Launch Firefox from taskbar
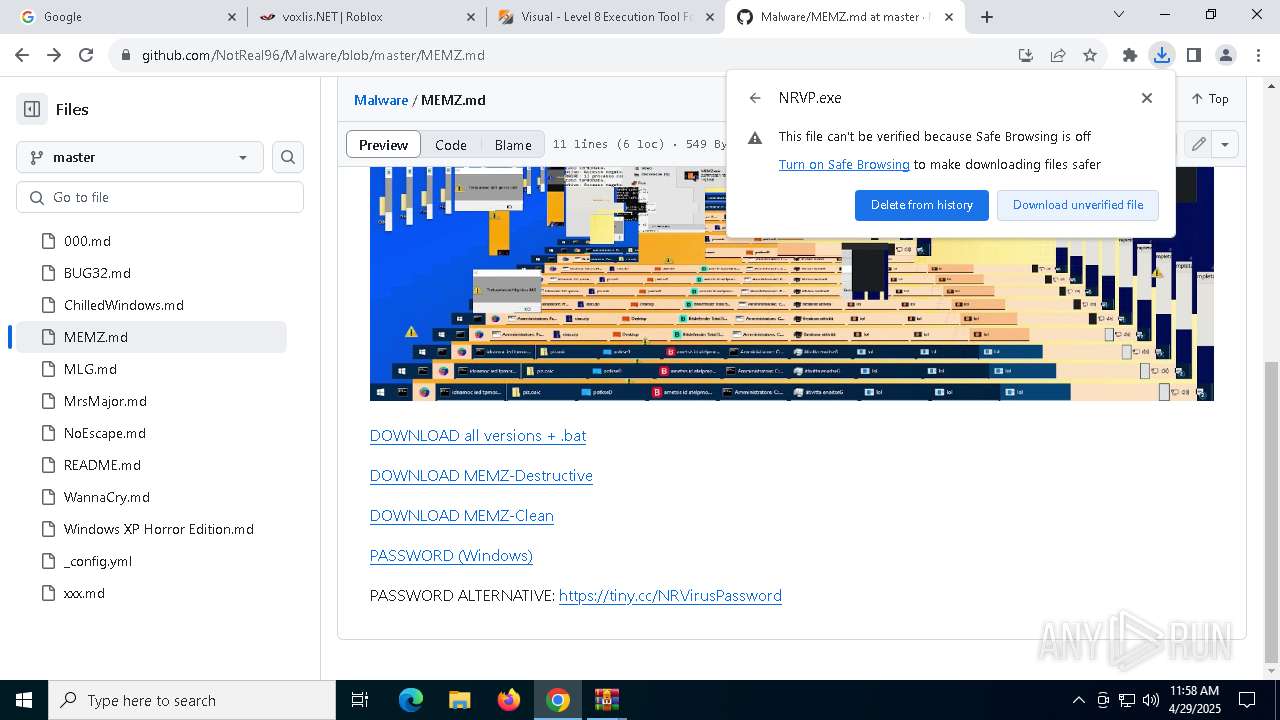This screenshot has height=720, width=1280. point(509,700)
